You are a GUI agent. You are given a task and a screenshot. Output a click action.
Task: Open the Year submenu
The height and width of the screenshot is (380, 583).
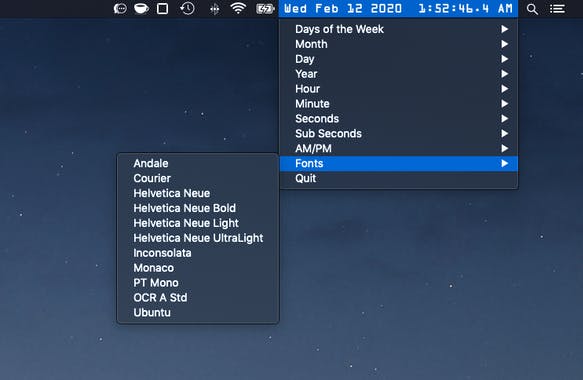point(399,74)
